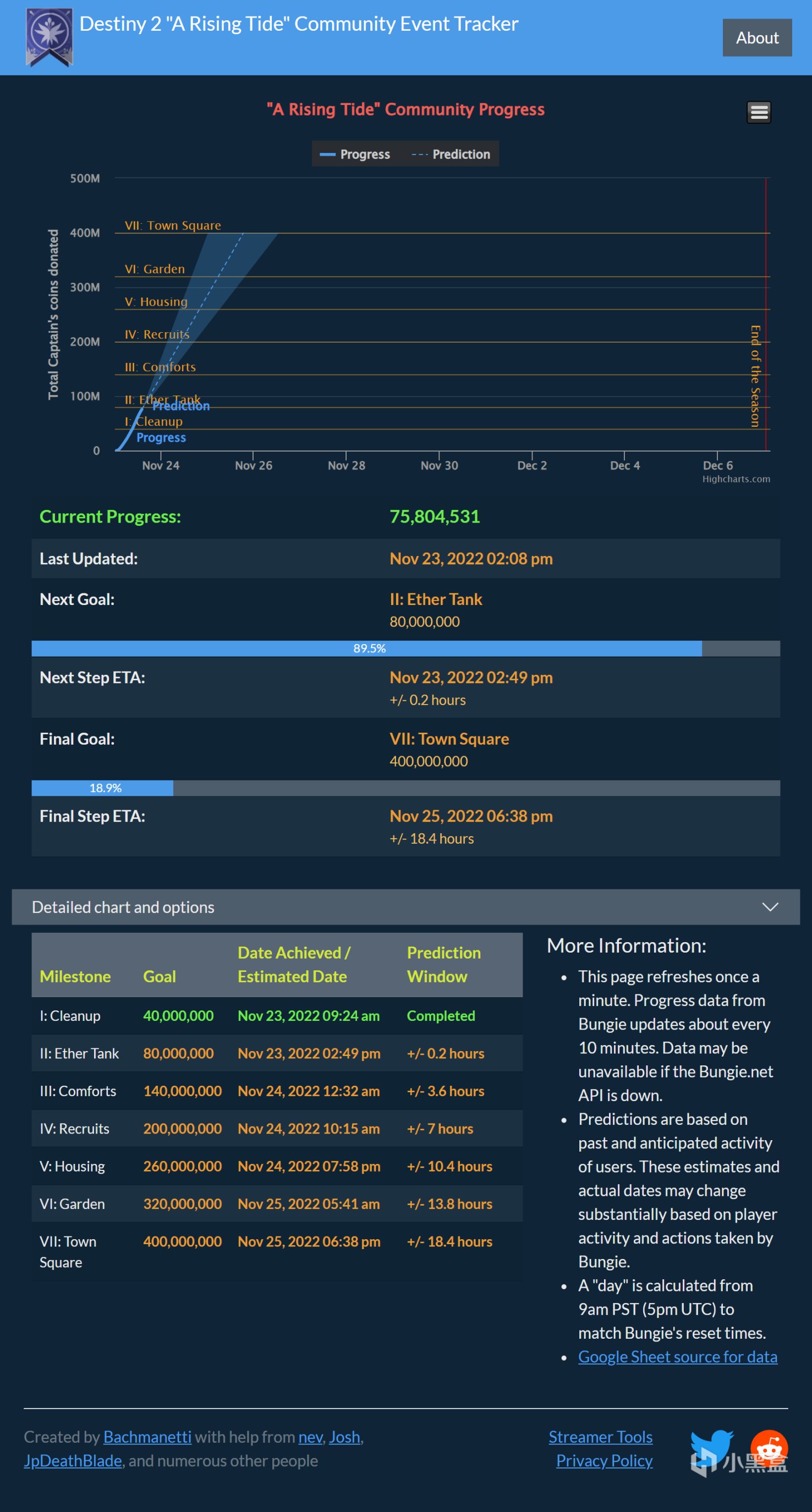Click Nov 26 x-axis date label
The height and width of the screenshot is (1512, 812).
coord(254,465)
